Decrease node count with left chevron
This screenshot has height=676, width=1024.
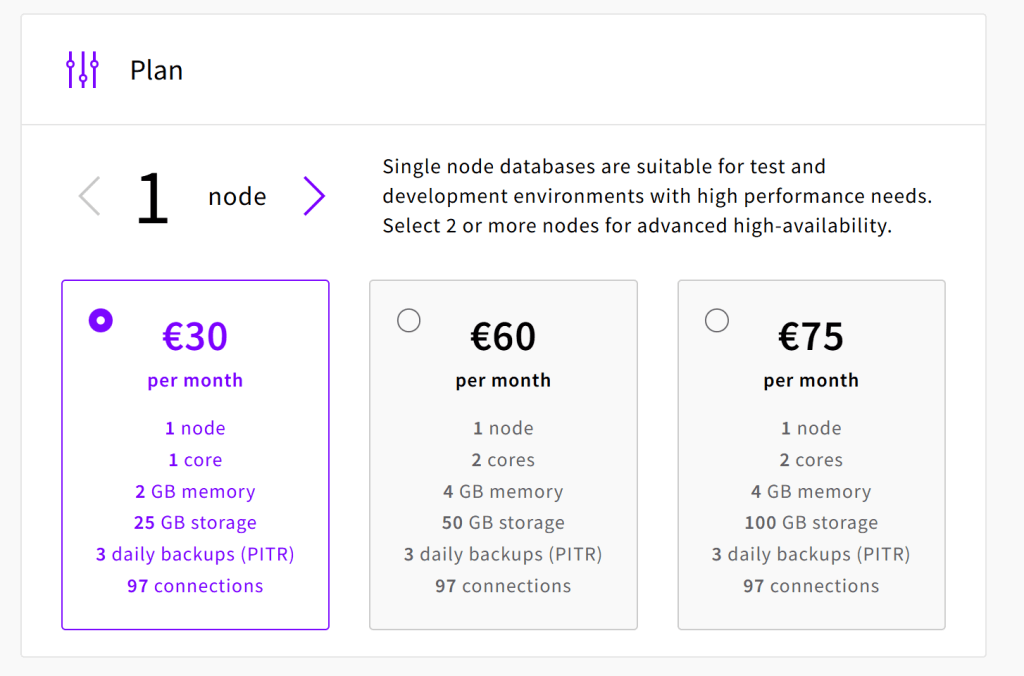coord(89,196)
